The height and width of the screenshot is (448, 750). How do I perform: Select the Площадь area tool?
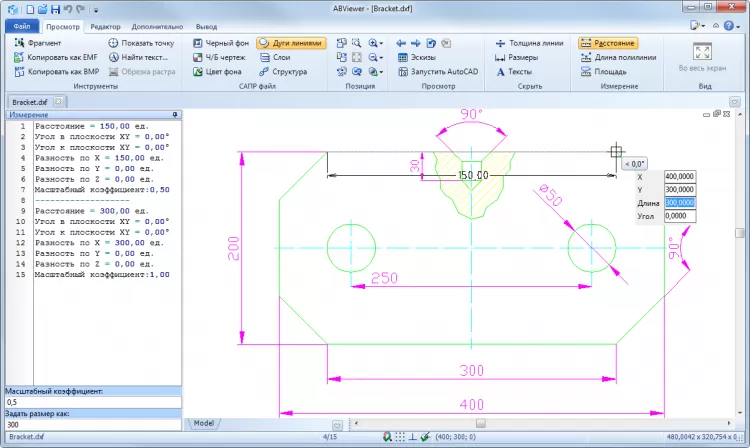604,72
